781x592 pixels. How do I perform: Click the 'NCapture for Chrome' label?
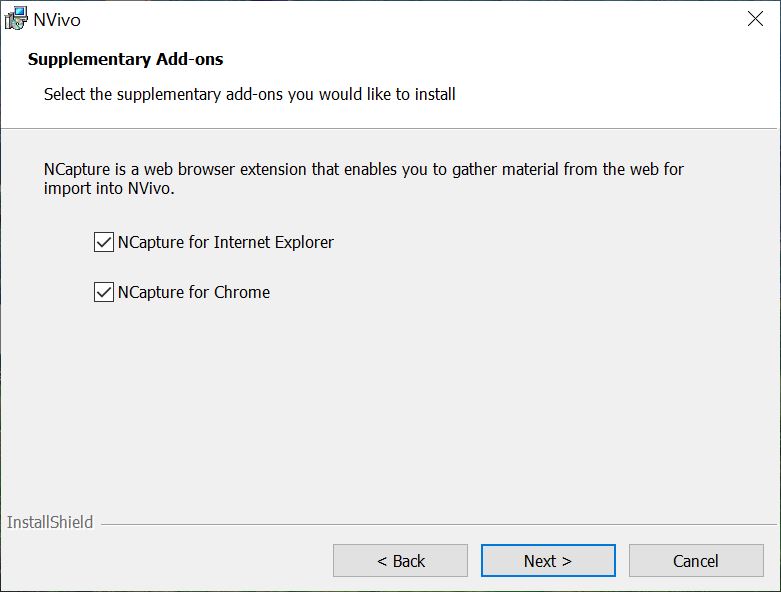tap(194, 292)
